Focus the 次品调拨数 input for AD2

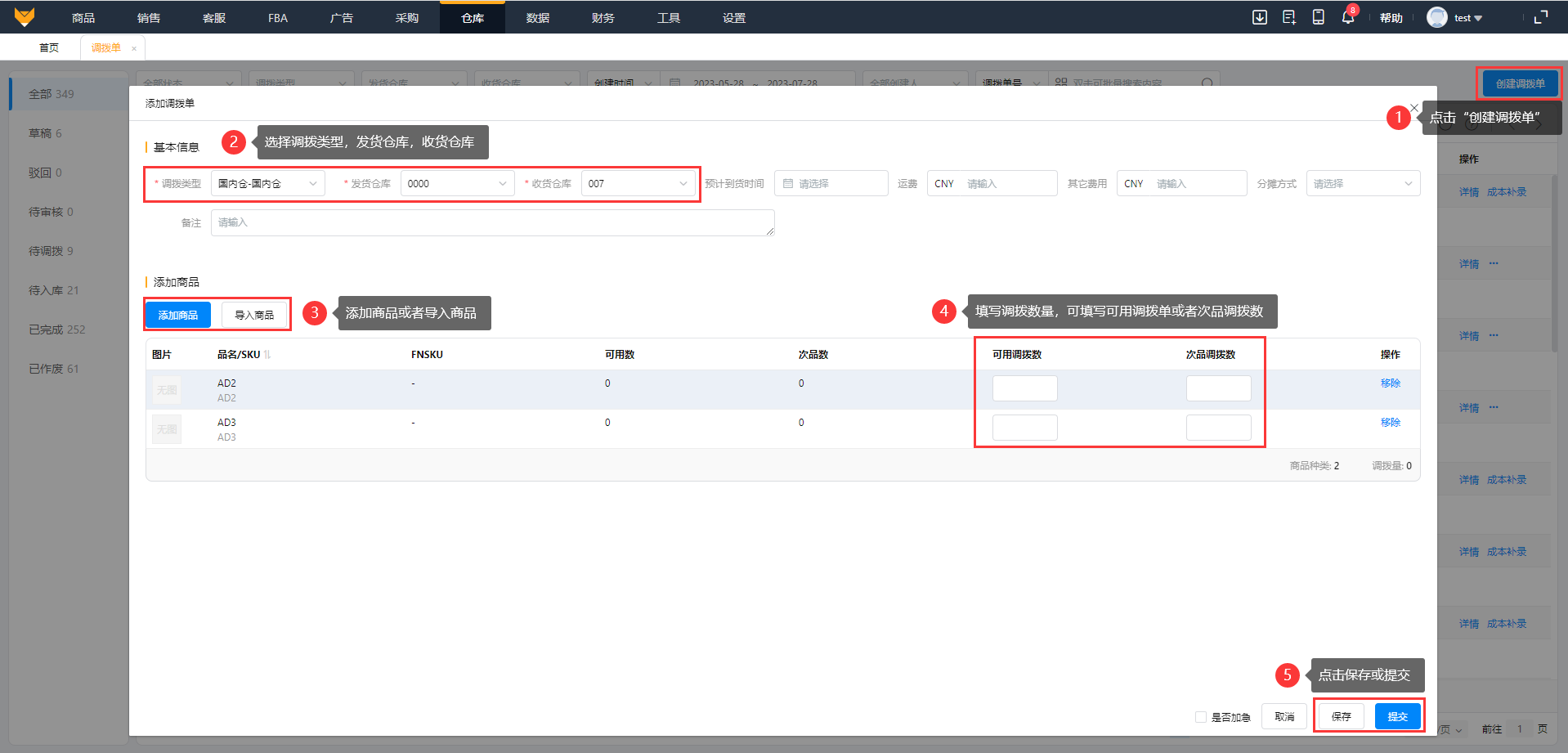click(x=1219, y=388)
